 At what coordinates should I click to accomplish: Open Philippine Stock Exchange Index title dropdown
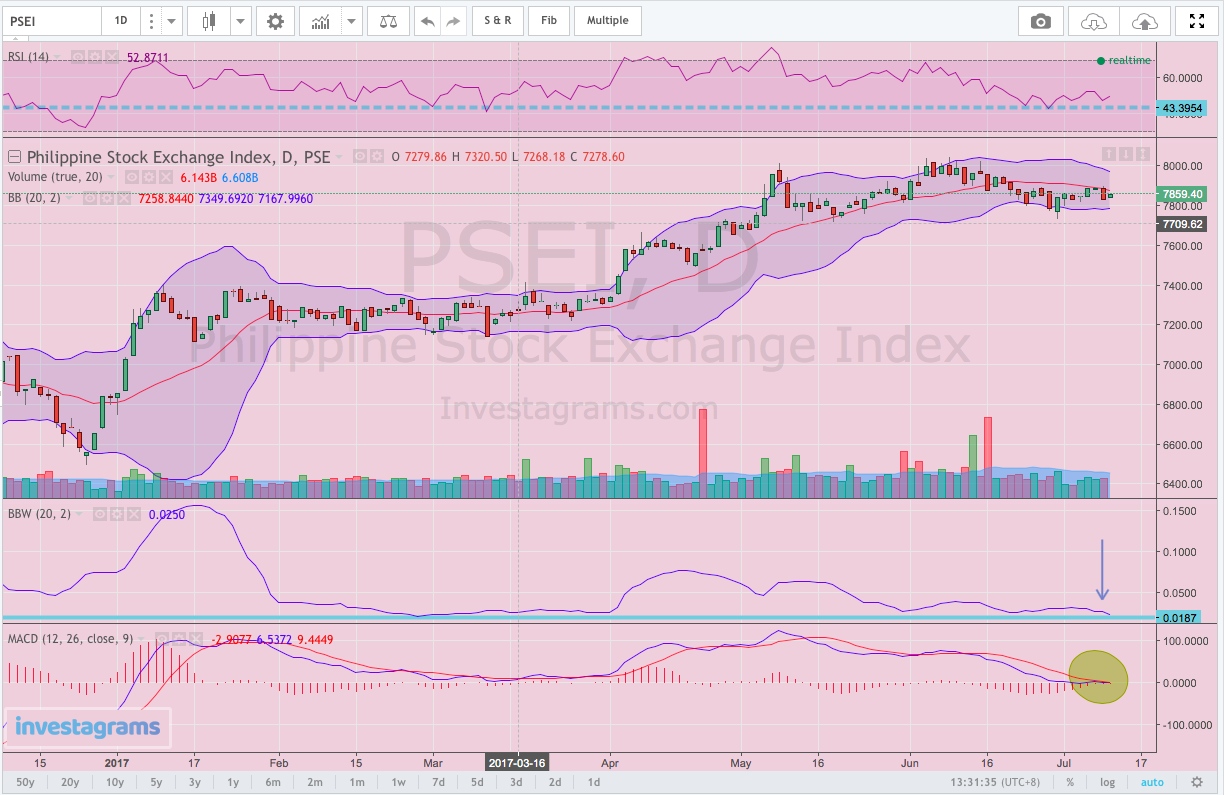click(338, 157)
